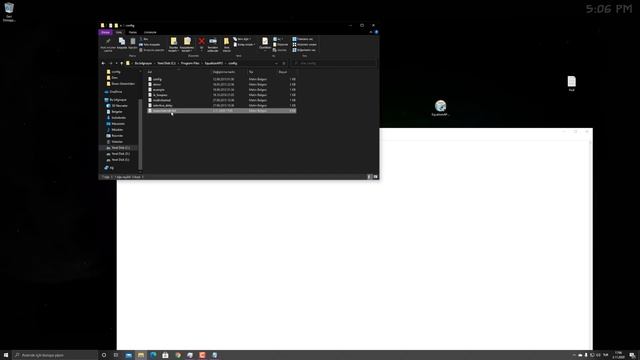
Task: Click the History (Geçmiş) ribbon button
Action: click(x=280, y=50)
